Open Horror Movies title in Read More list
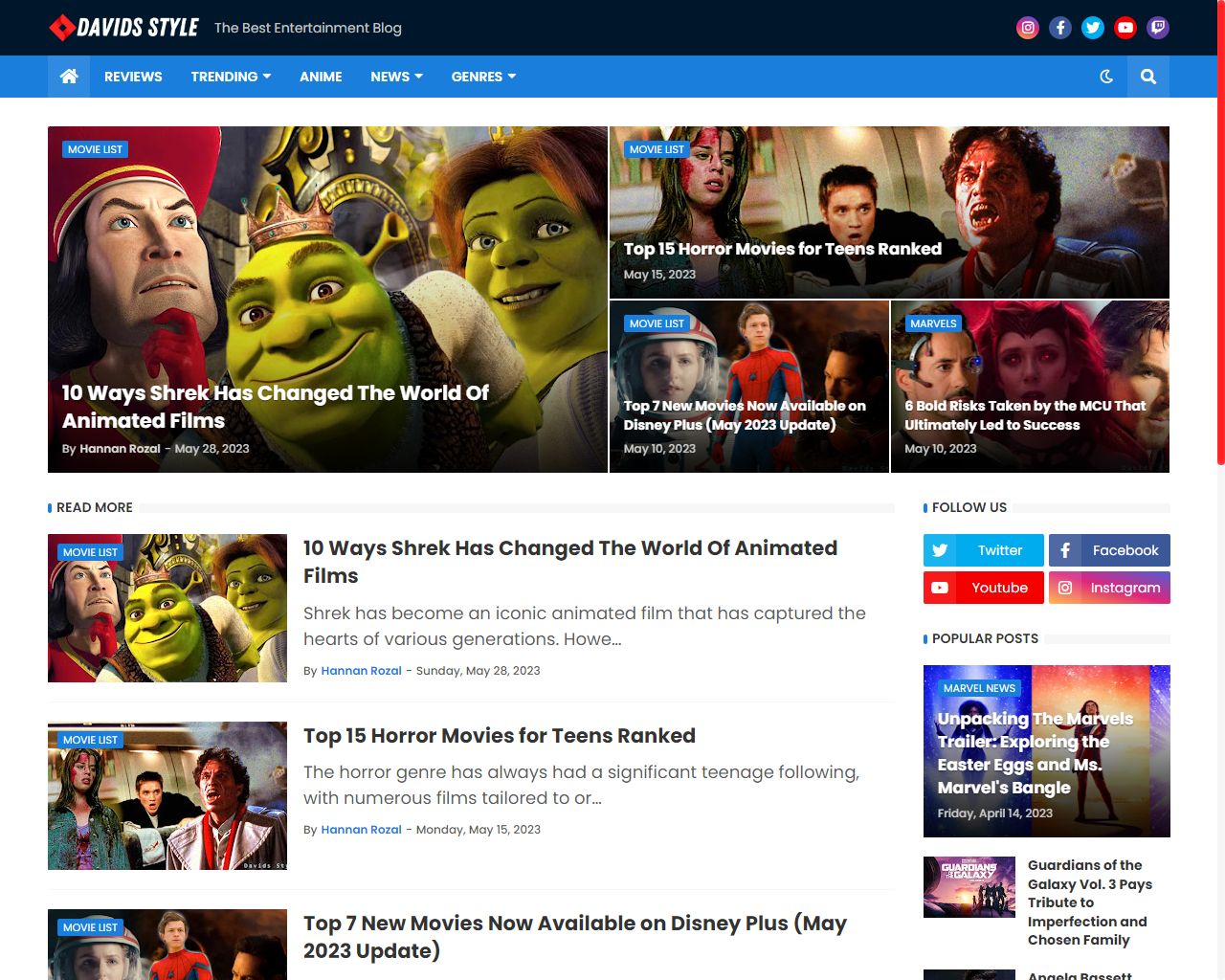 tap(500, 736)
